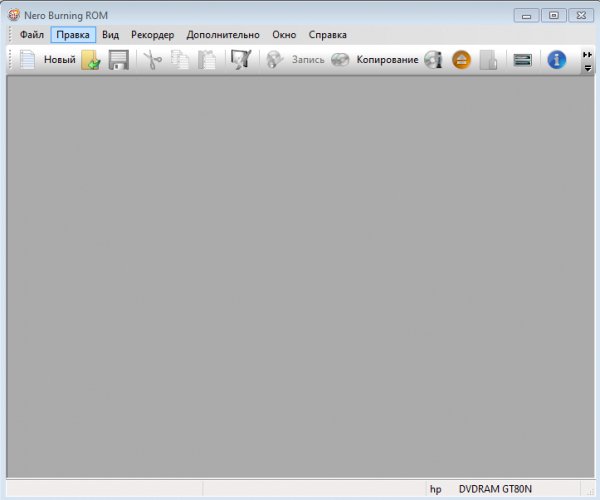
Task: Click the Copy documents icon
Action: [180, 60]
